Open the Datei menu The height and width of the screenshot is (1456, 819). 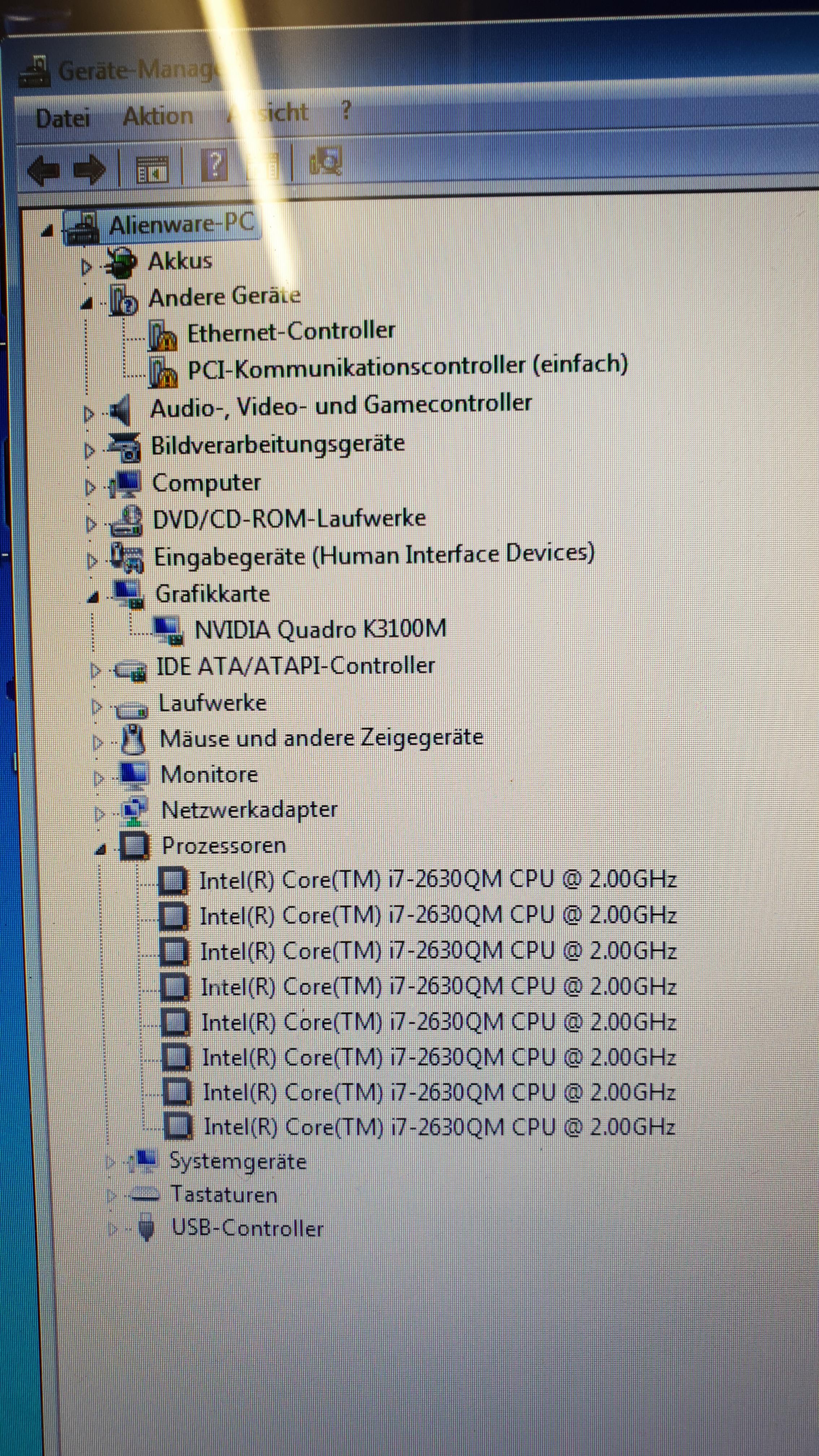click(63, 119)
